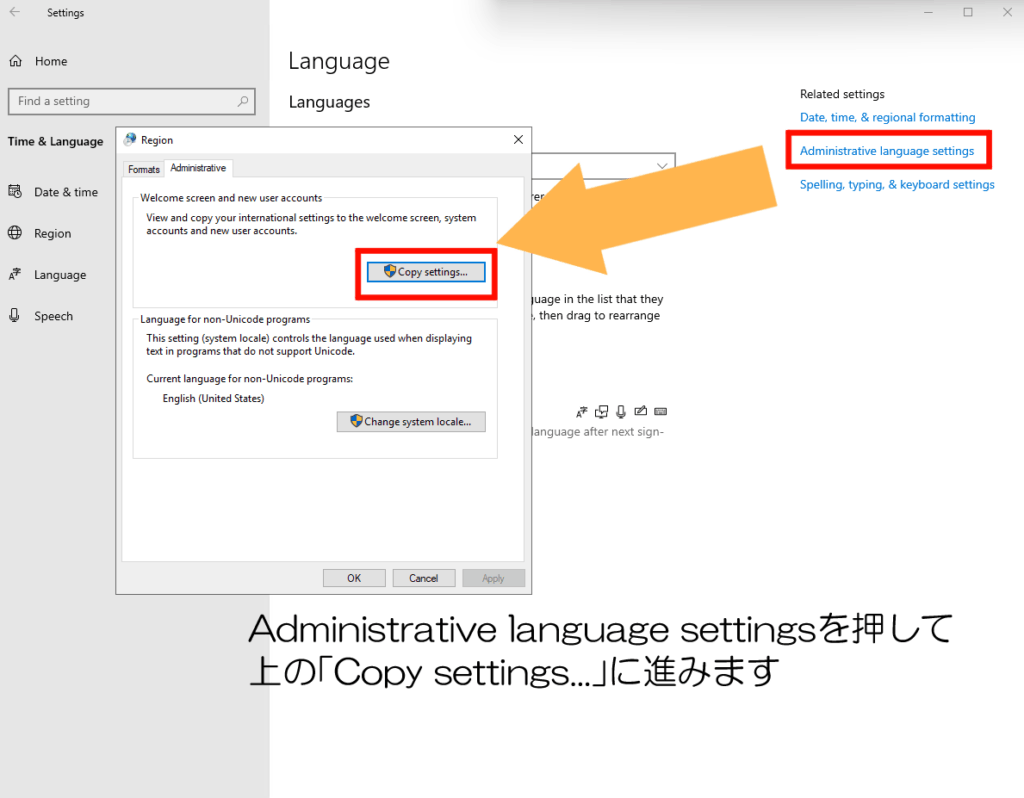Click the magnifier icon in search box
The height and width of the screenshot is (798, 1024).
tap(242, 101)
